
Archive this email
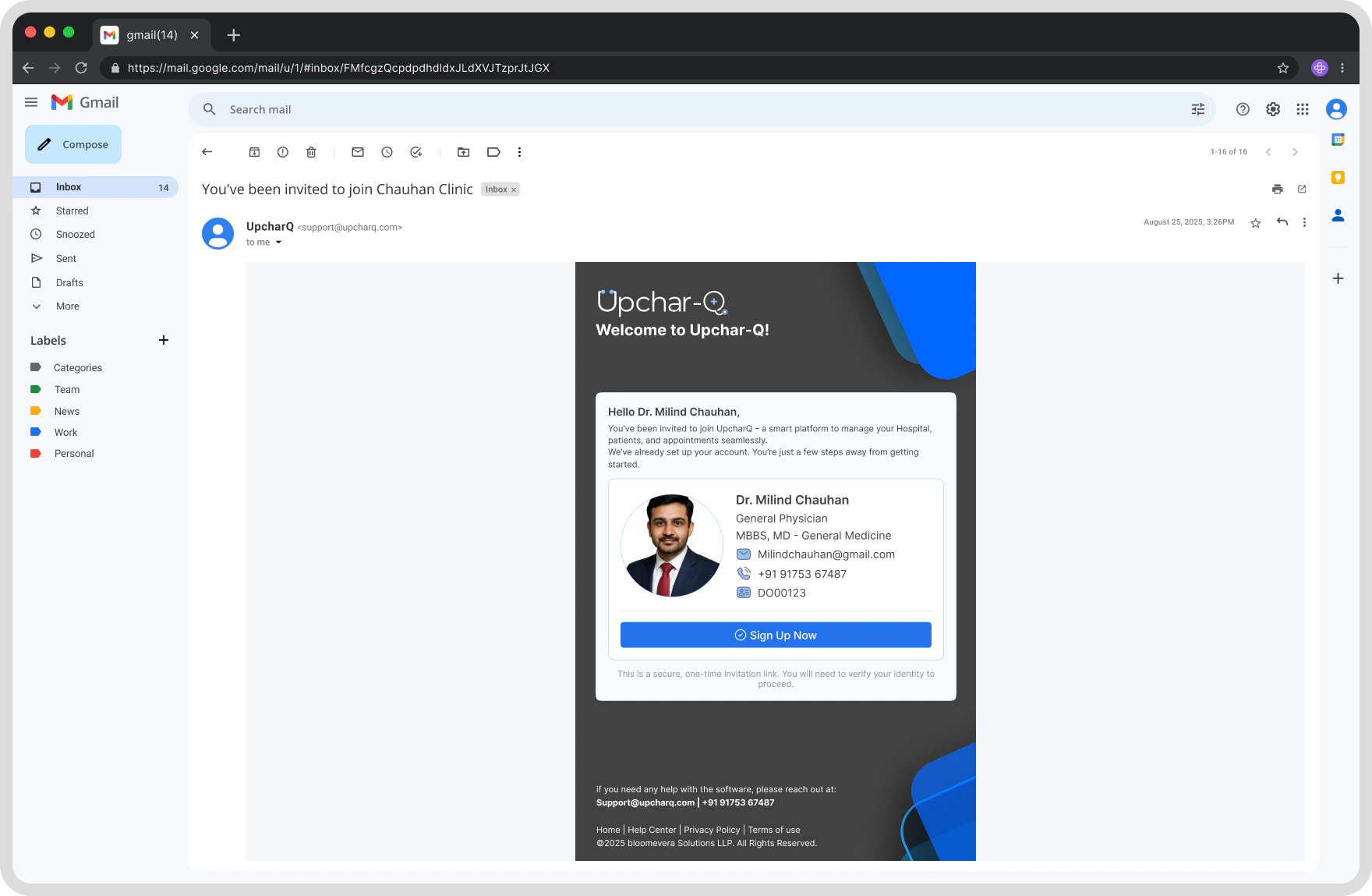point(254,152)
